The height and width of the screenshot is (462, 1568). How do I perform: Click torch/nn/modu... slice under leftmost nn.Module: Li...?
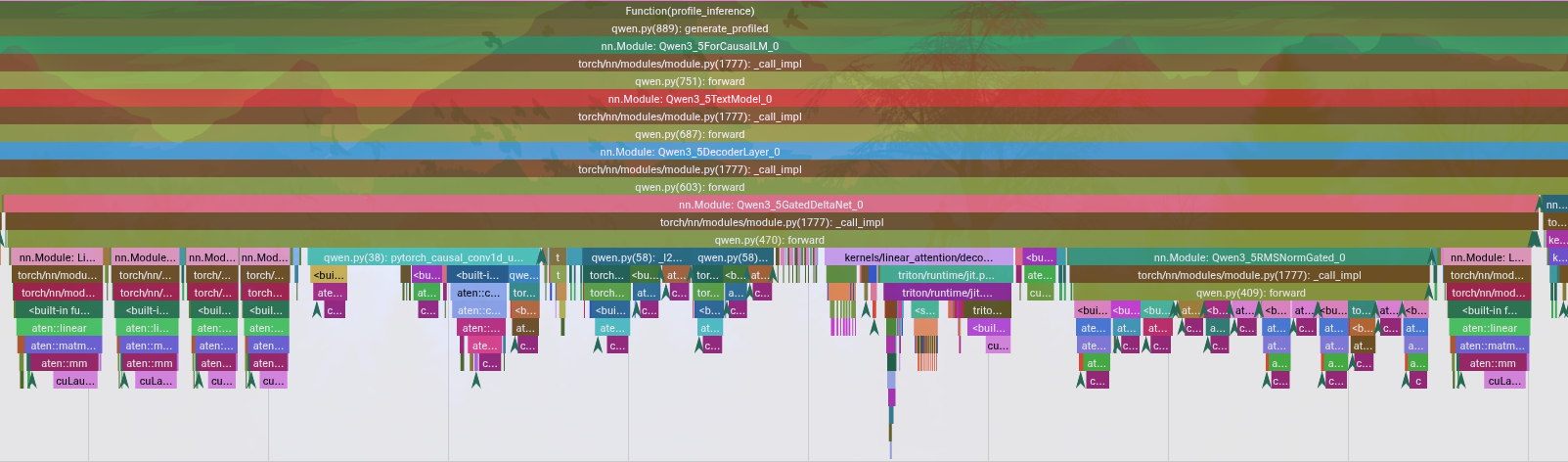point(58,275)
